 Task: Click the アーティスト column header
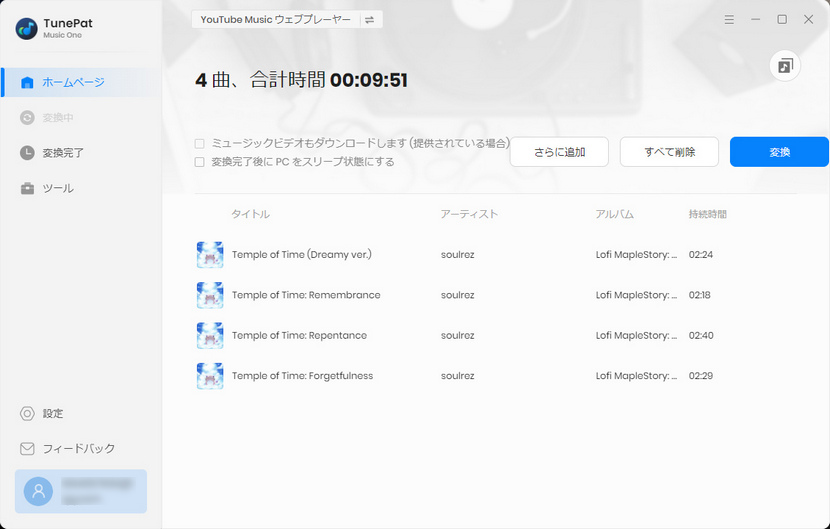click(x=469, y=214)
